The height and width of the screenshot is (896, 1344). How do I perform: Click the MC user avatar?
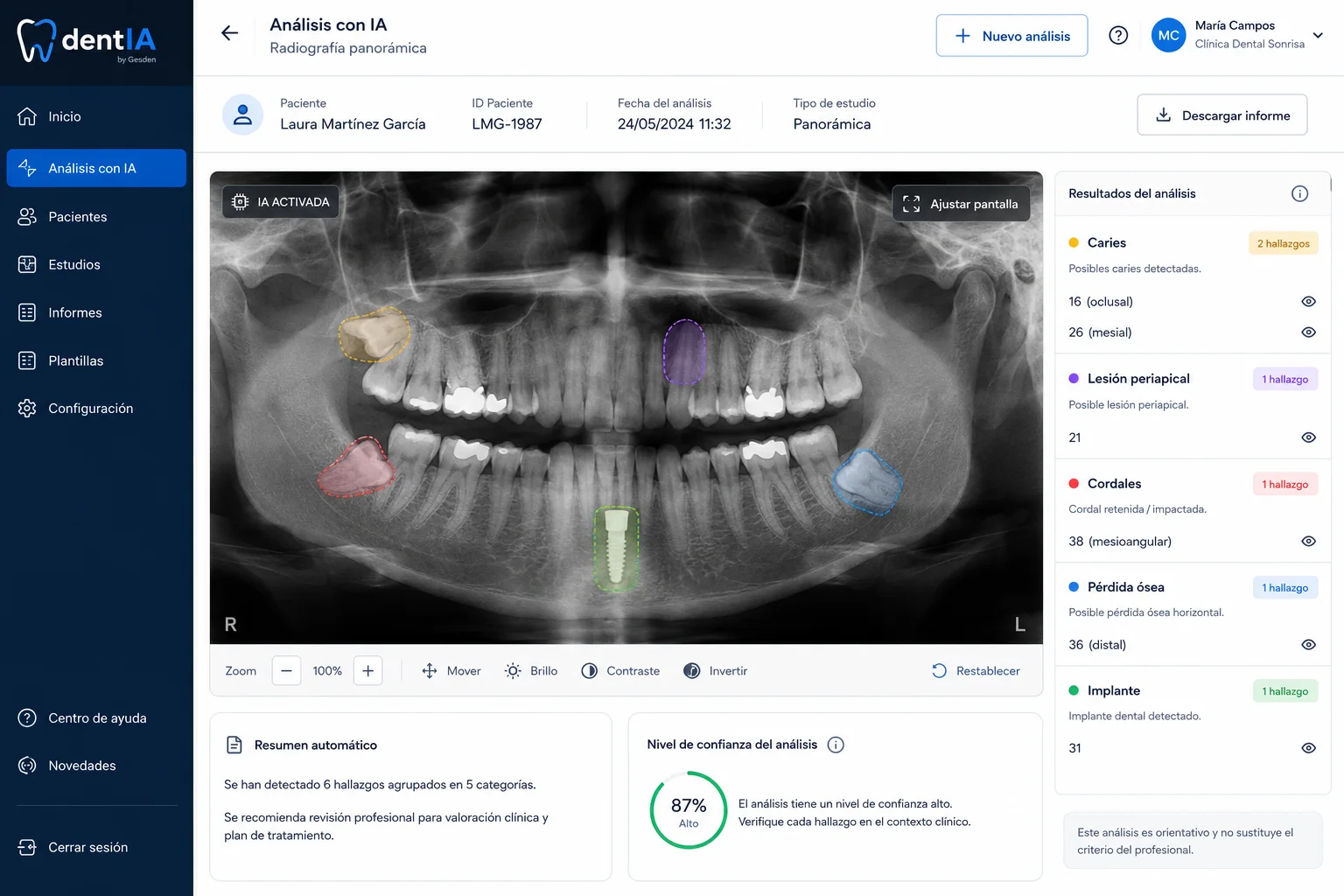pyautogui.click(x=1168, y=35)
